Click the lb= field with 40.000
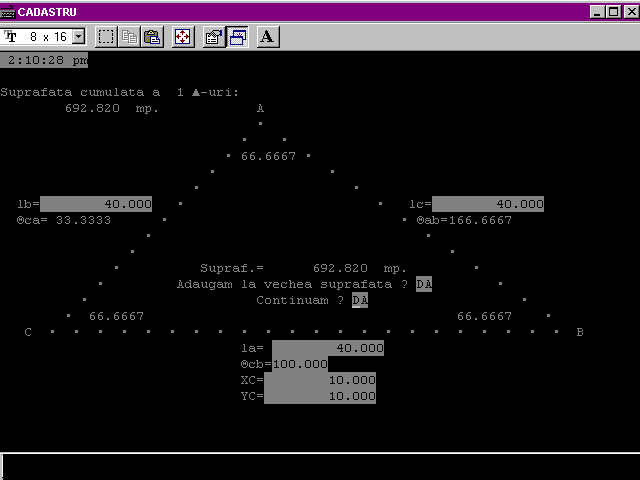640x480 pixels. coord(96,204)
